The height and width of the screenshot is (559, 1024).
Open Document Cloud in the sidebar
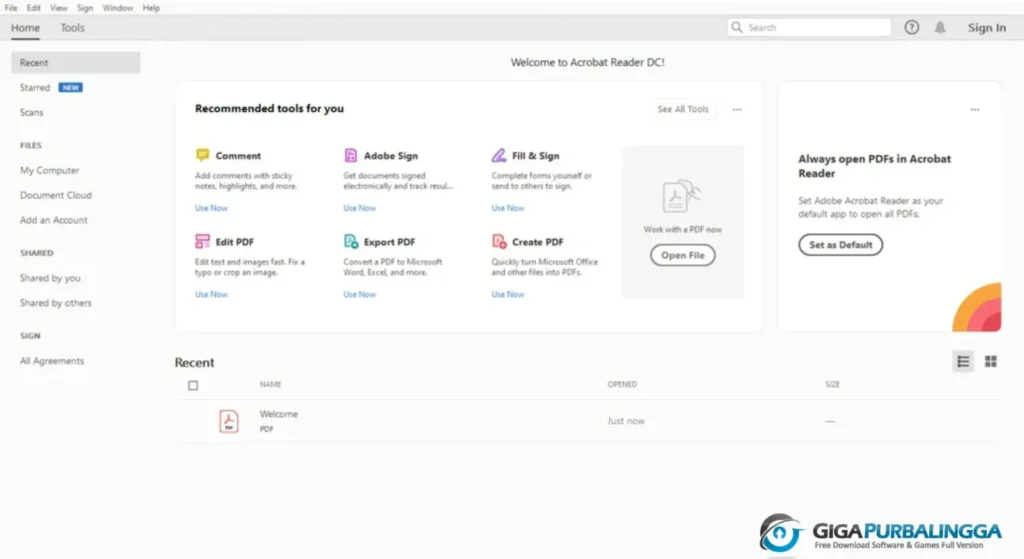[56, 195]
